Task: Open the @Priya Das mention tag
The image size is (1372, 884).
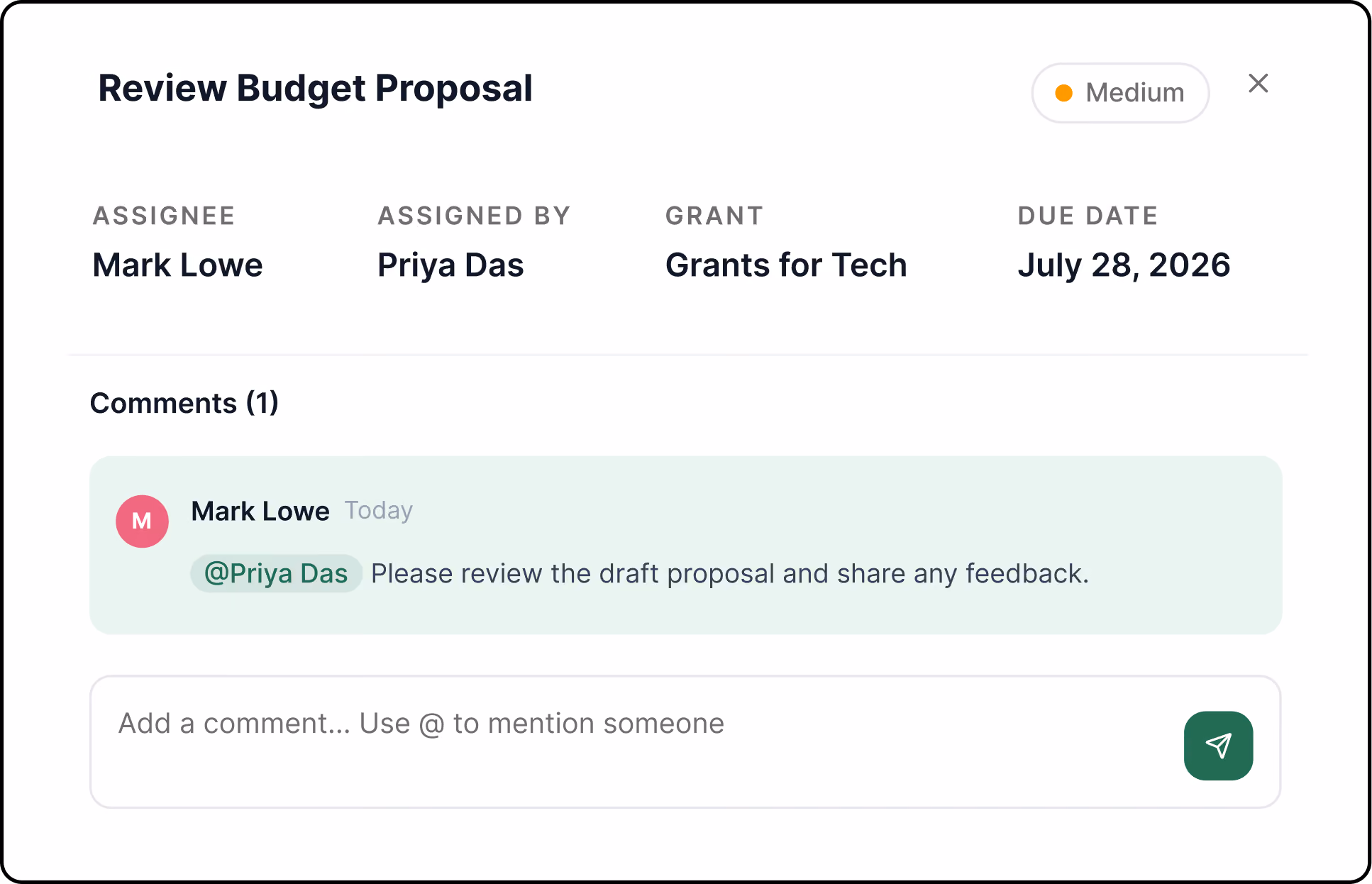Action: 276,573
